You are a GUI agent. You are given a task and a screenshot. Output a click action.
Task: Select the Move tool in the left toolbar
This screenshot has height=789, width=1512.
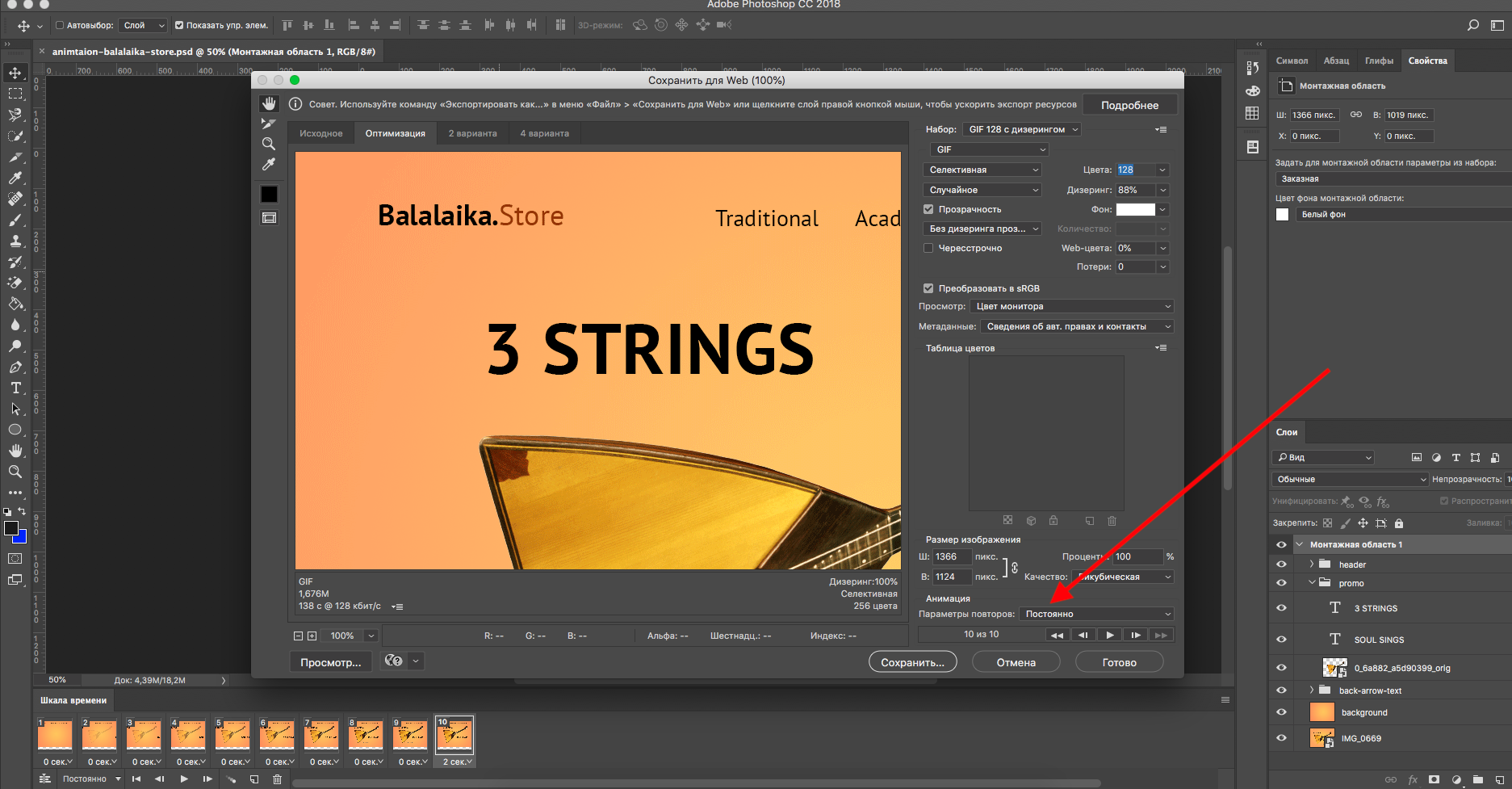[x=15, y=73]
